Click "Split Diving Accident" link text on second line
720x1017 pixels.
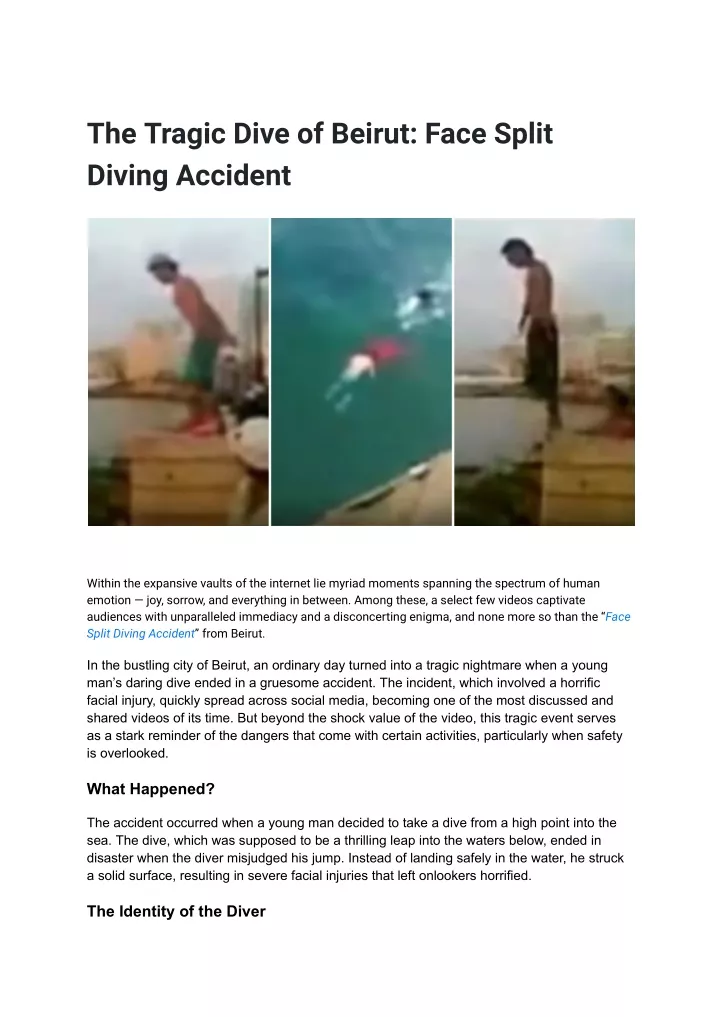pos(141,634)
